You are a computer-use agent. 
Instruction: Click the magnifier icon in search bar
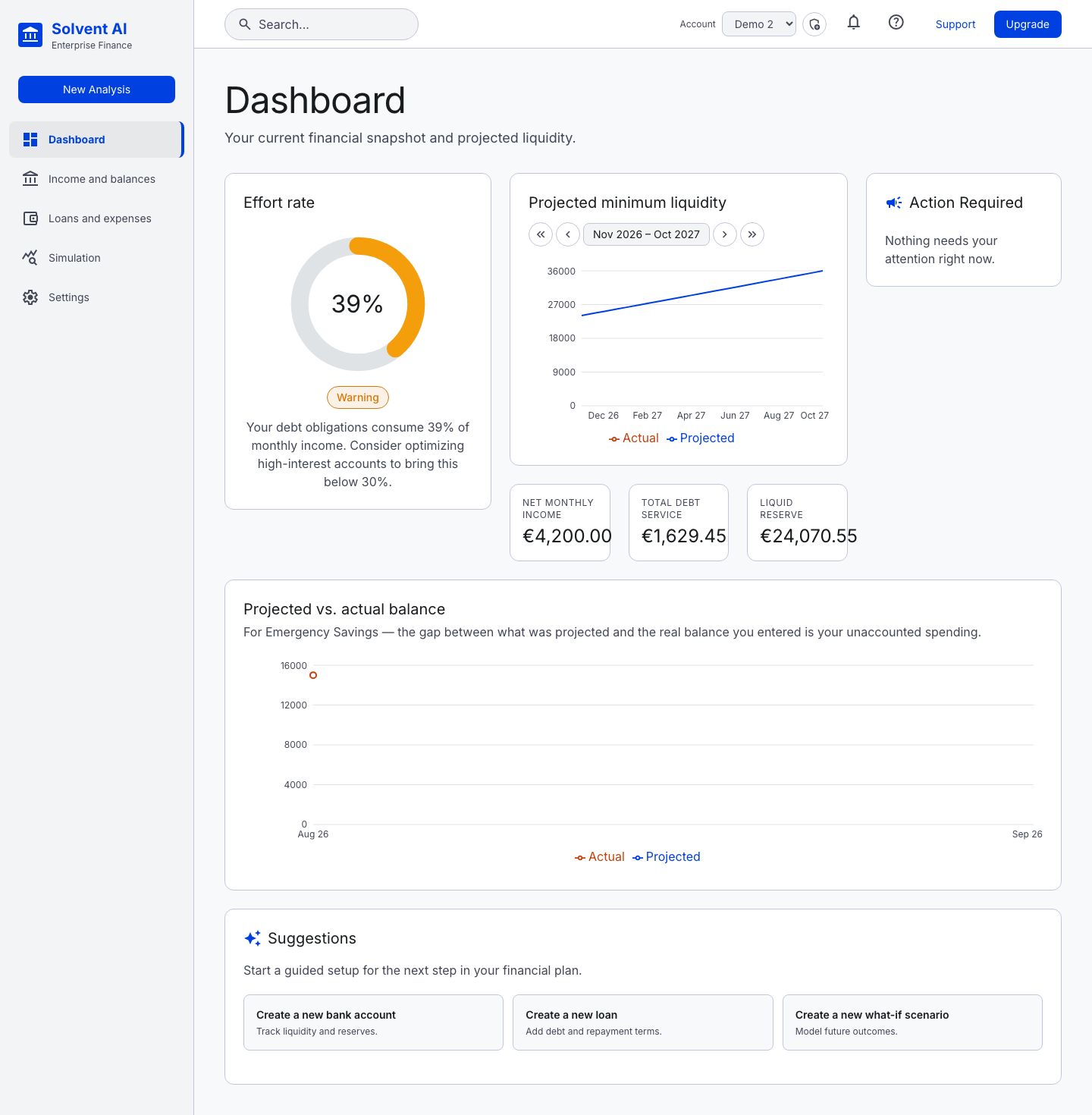tap(245, 24)
